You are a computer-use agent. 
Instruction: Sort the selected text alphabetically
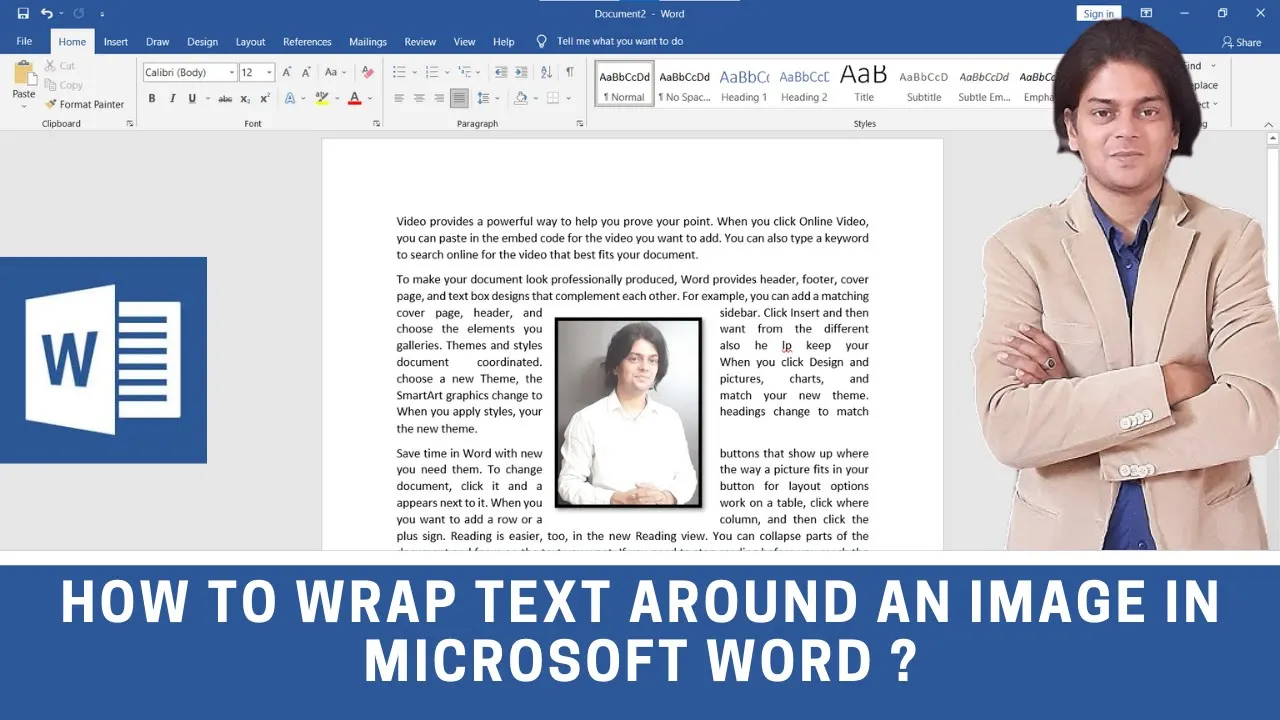tap(546, 72)
